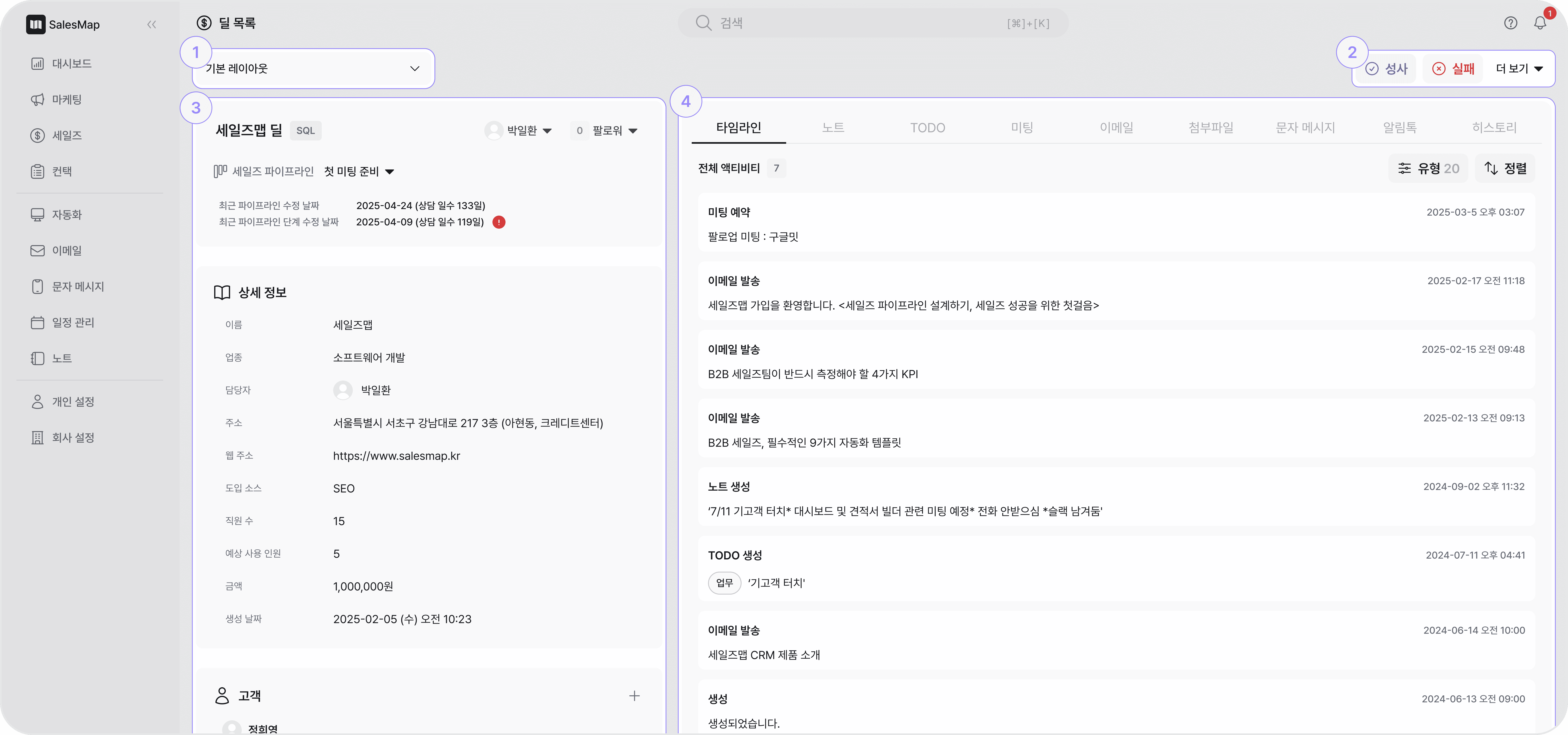Click the 업종 value 소프트웨어 개발
Image resolution: width=1568 pixels, height=735 pixels.
pyautogui.click(x=369, y=358)
